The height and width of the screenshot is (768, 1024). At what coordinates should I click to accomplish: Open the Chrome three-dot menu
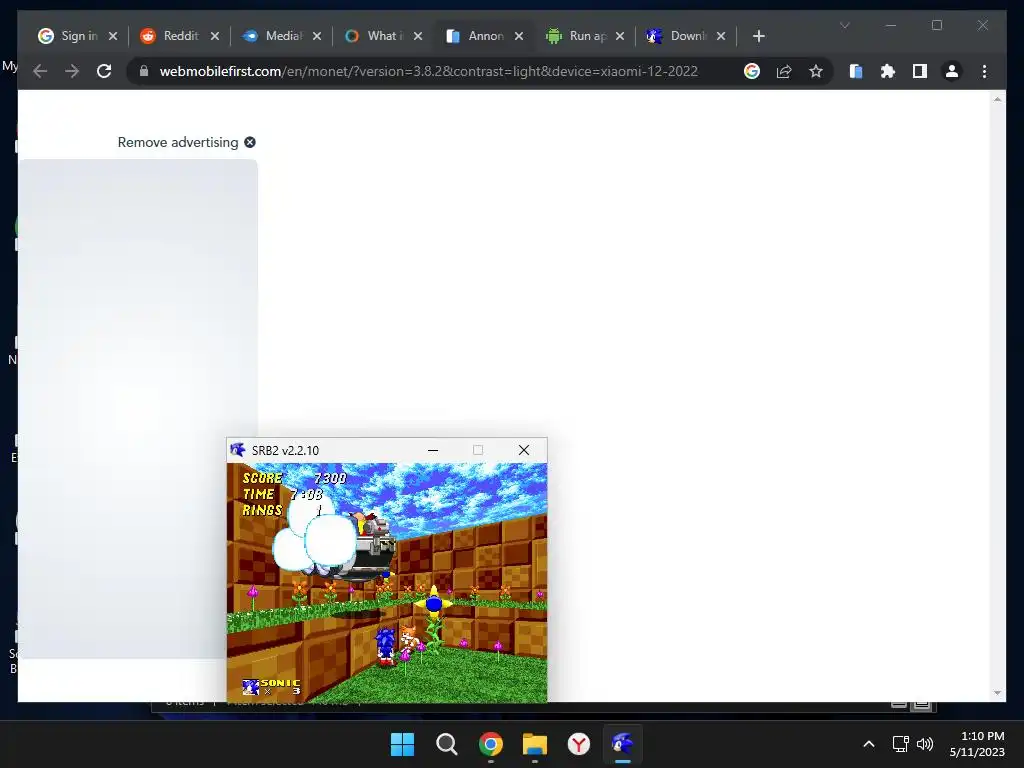pyautogui.click(x=984, y=71)
